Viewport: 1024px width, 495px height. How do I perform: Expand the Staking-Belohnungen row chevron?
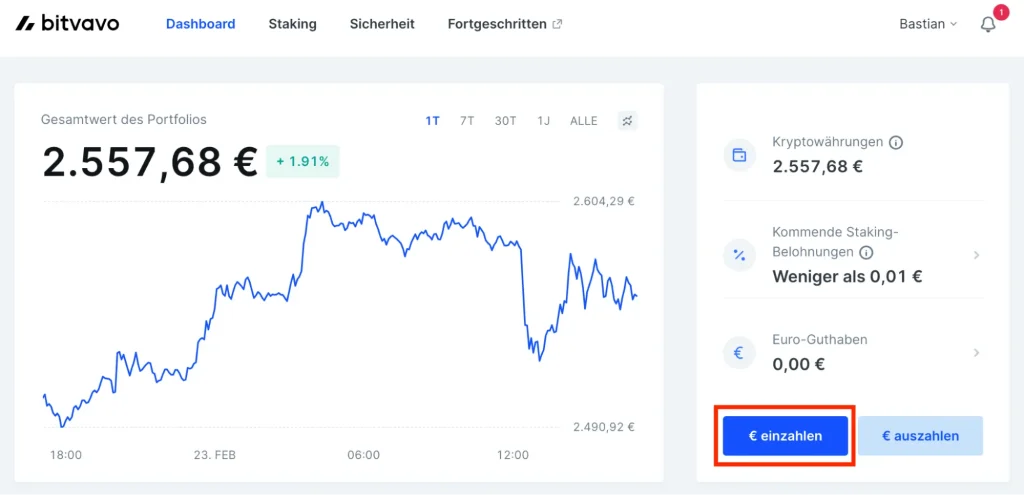click(977, 255)
